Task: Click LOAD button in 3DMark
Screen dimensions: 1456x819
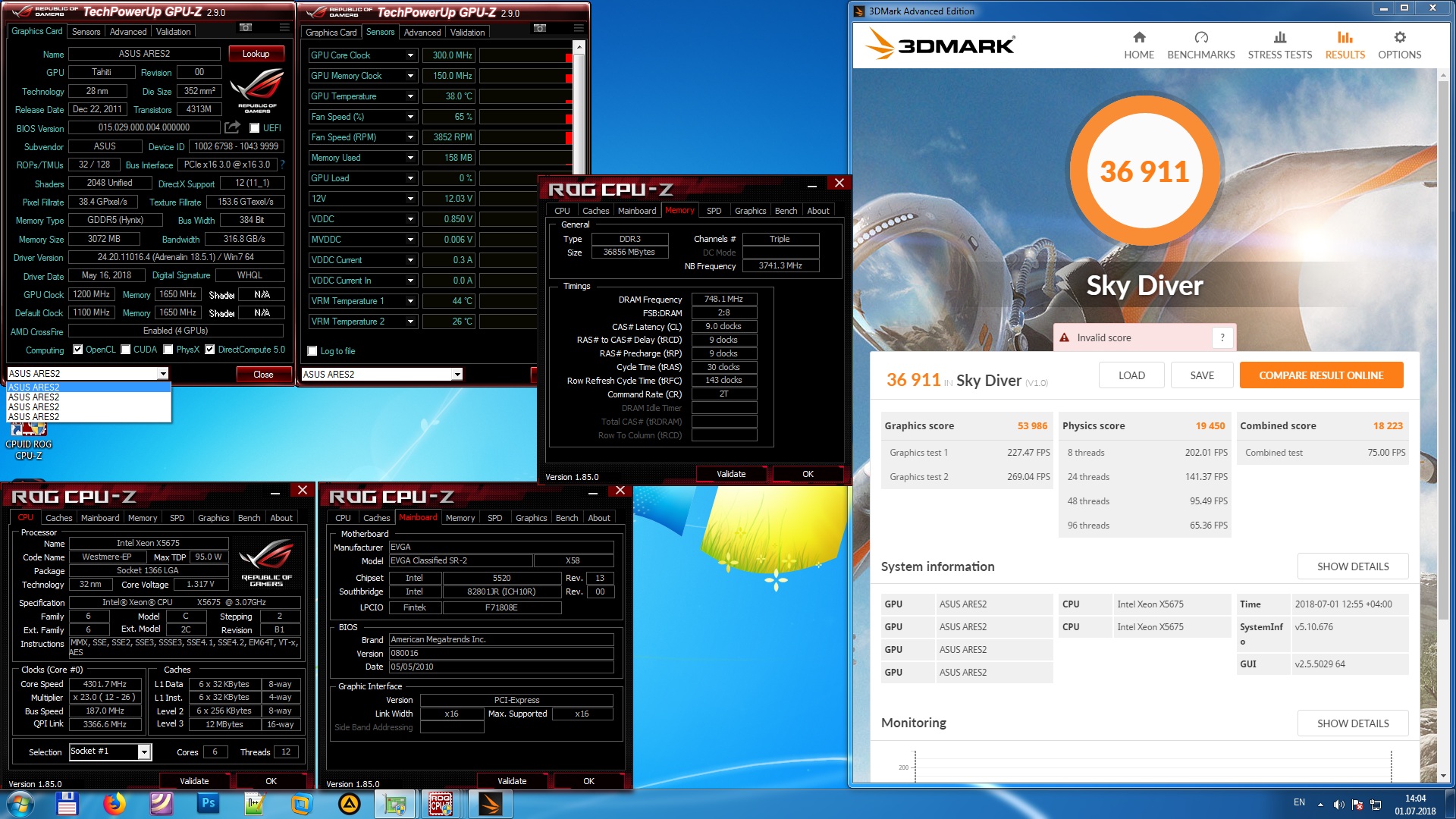Action: 1131,375
